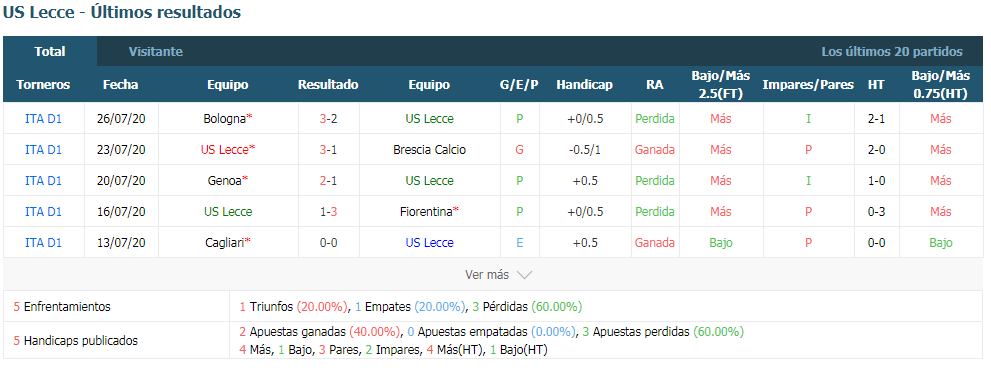Open the 0-0 match result
This screenshot has height=368, width=991.
click(x=328, y=243)
